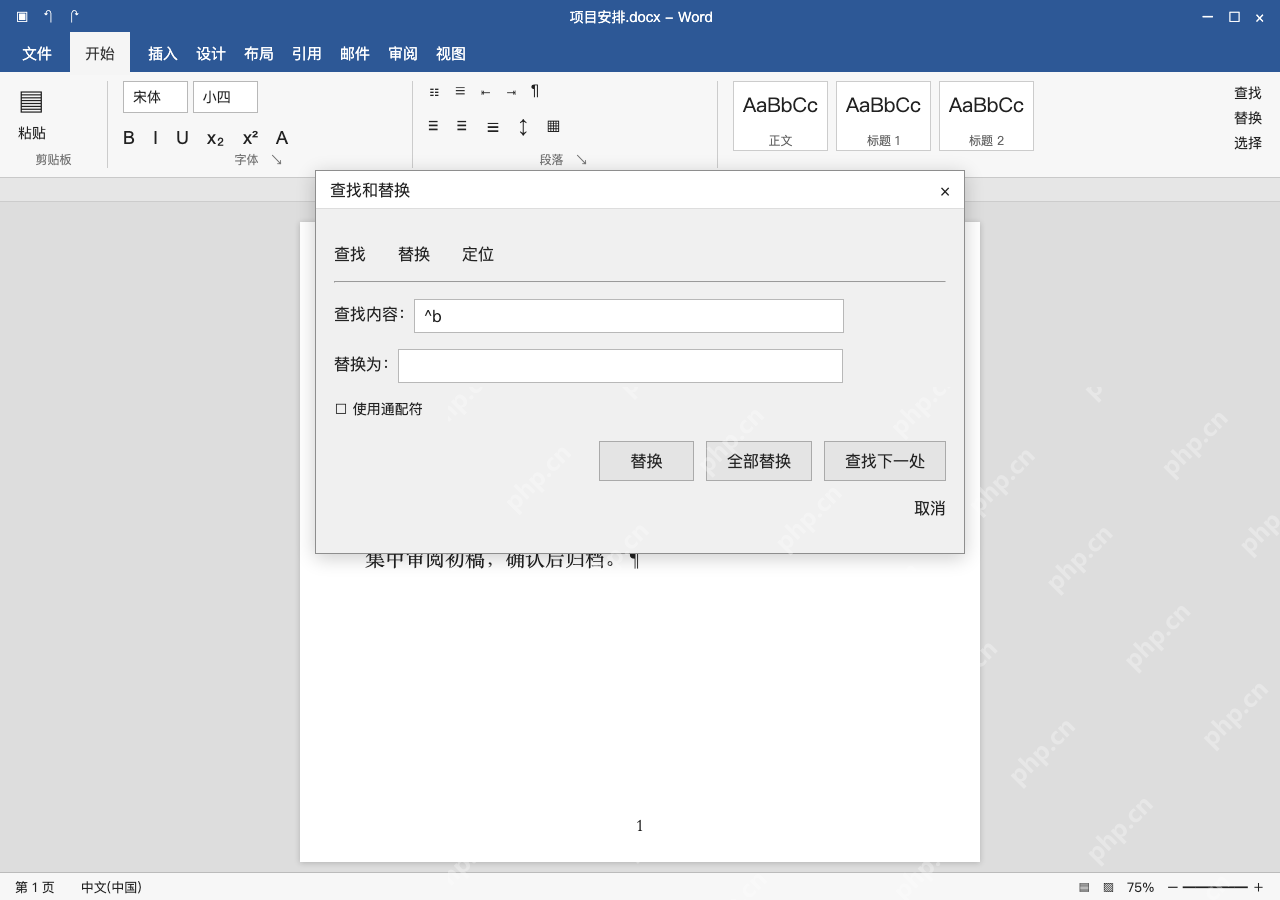Select the 查找 tab in the dialog
The height and width of the screenshot is (900, 1280).
[350, 254]
